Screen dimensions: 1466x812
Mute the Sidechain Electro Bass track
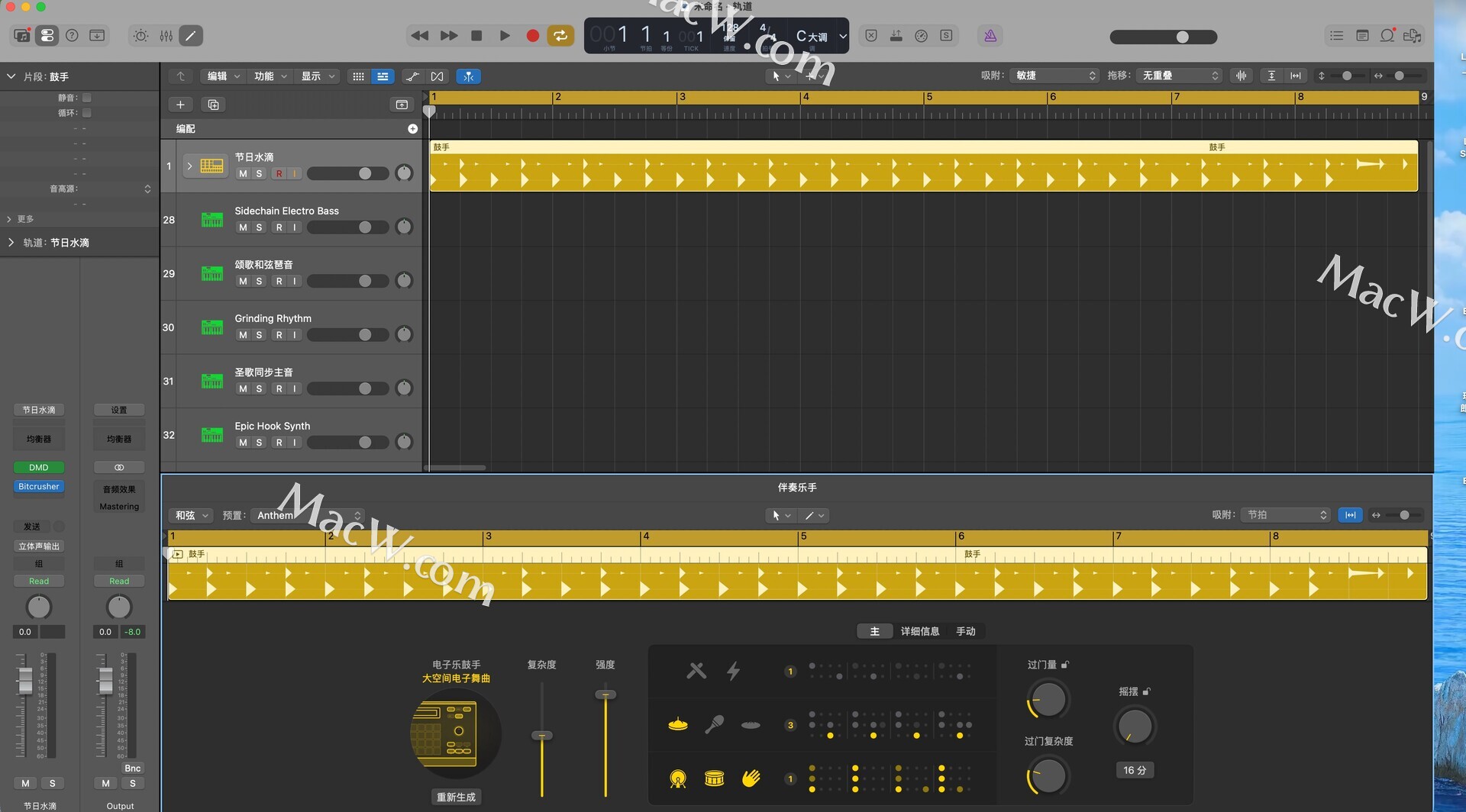coord(243,227)
